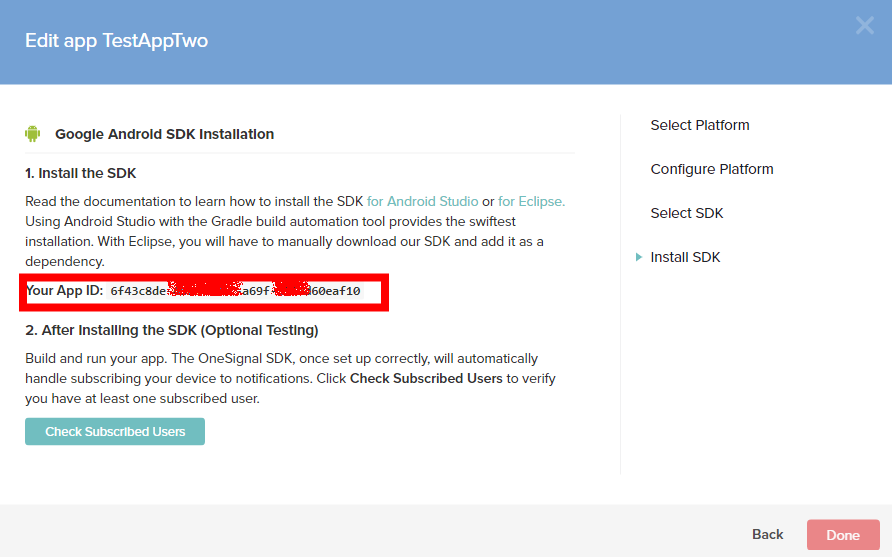892x557 pixels.
Task: Click the 'Google Android SDK Installation' heading
Action: click(164, 134)
